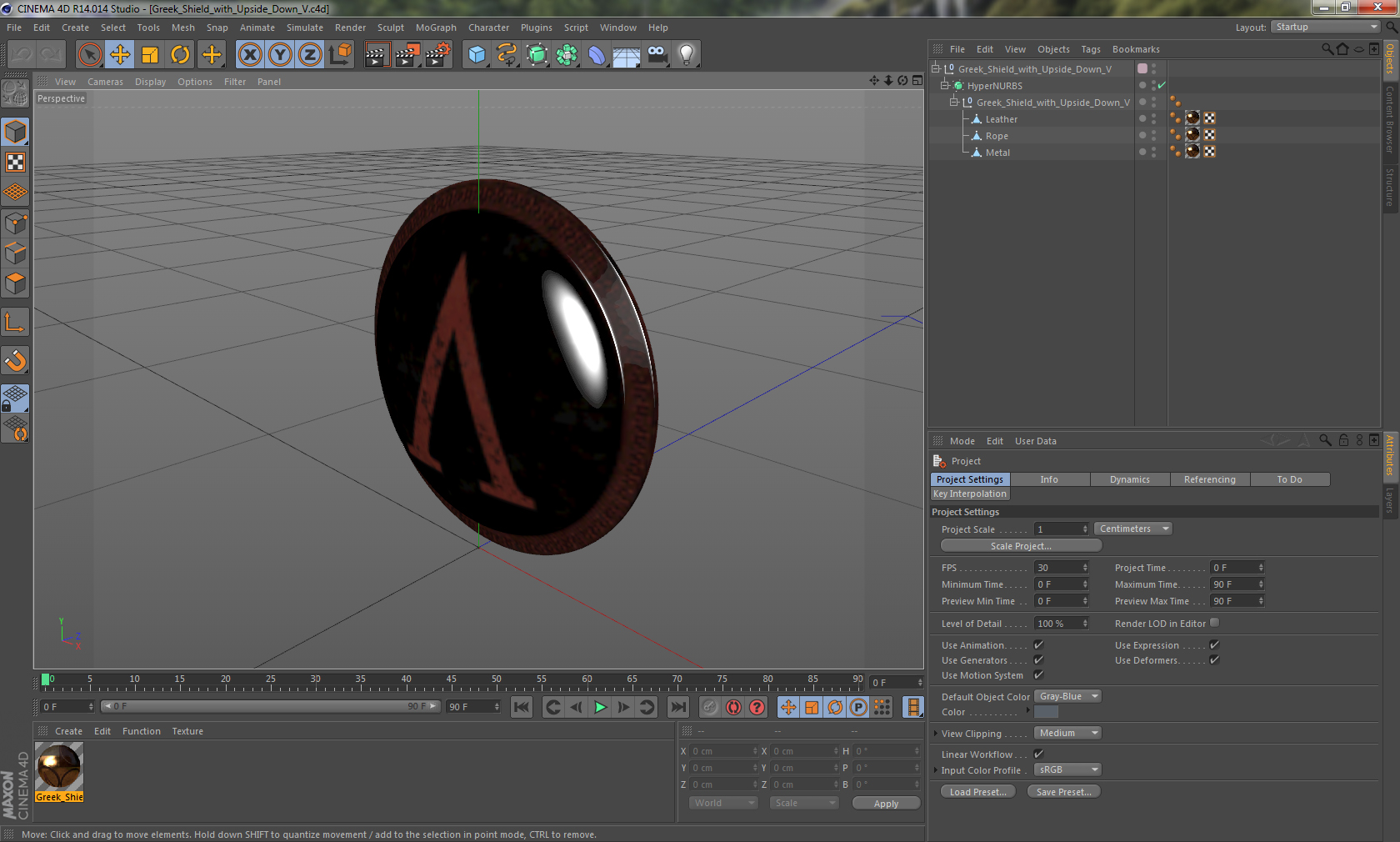Open the Sculpt menu
This screenshot has height=842, width=1400.
click(391, 28)
